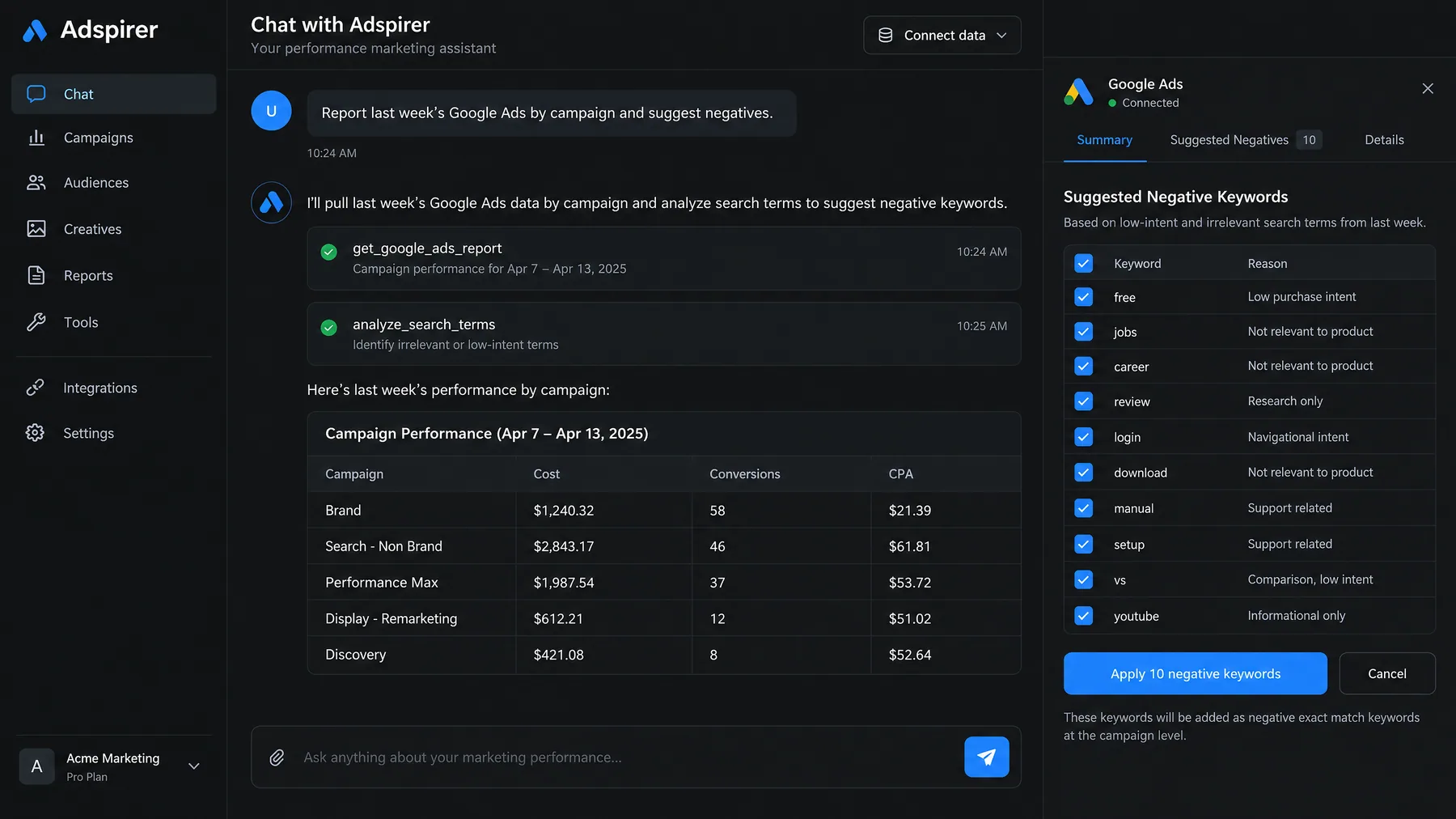The image size is (1456, 819).
Task: Expand analyze_search_terms tool call card
Action: click(663, 334)
